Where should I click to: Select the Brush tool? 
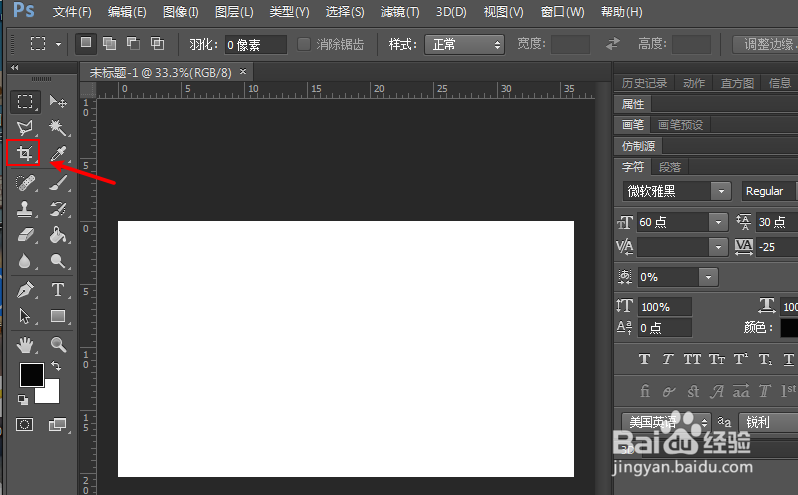click(x=58, y=183)
